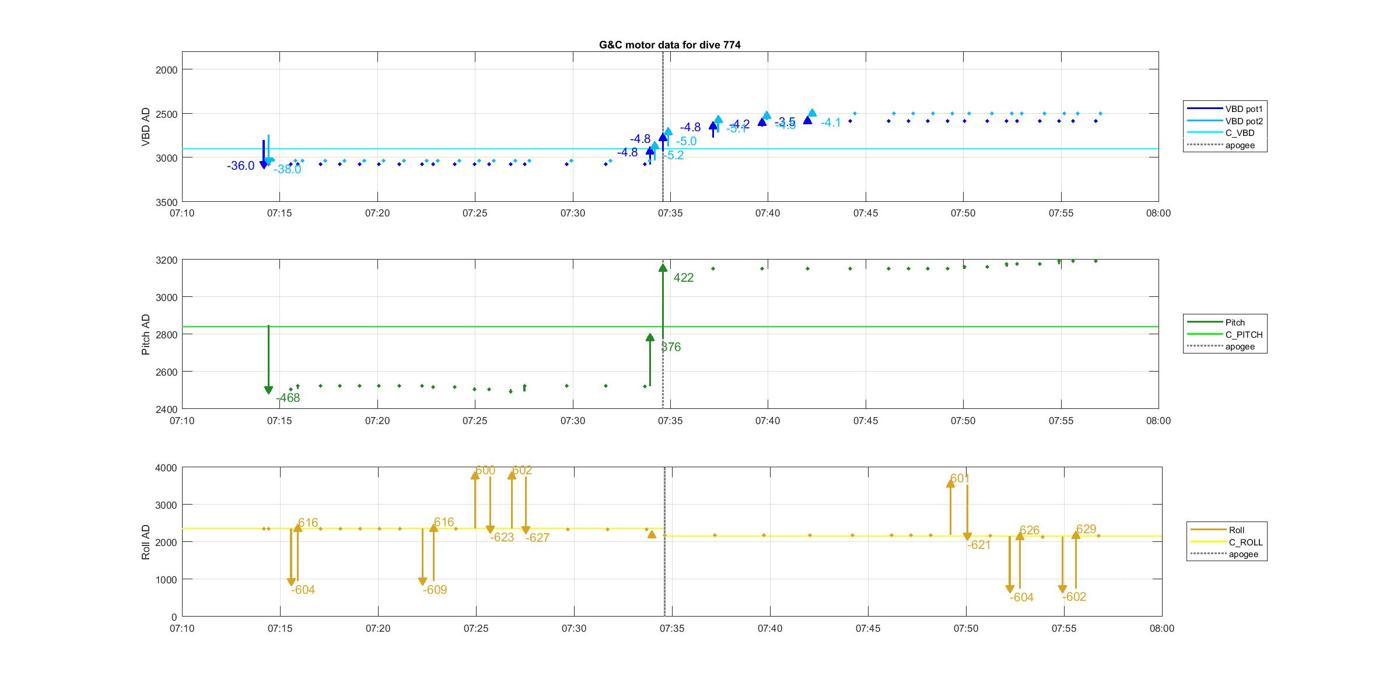Screen dimensions: 1400x693
Task: Click the "-609" roll data label
Action: pyautogui.click(x=435, y=590)
